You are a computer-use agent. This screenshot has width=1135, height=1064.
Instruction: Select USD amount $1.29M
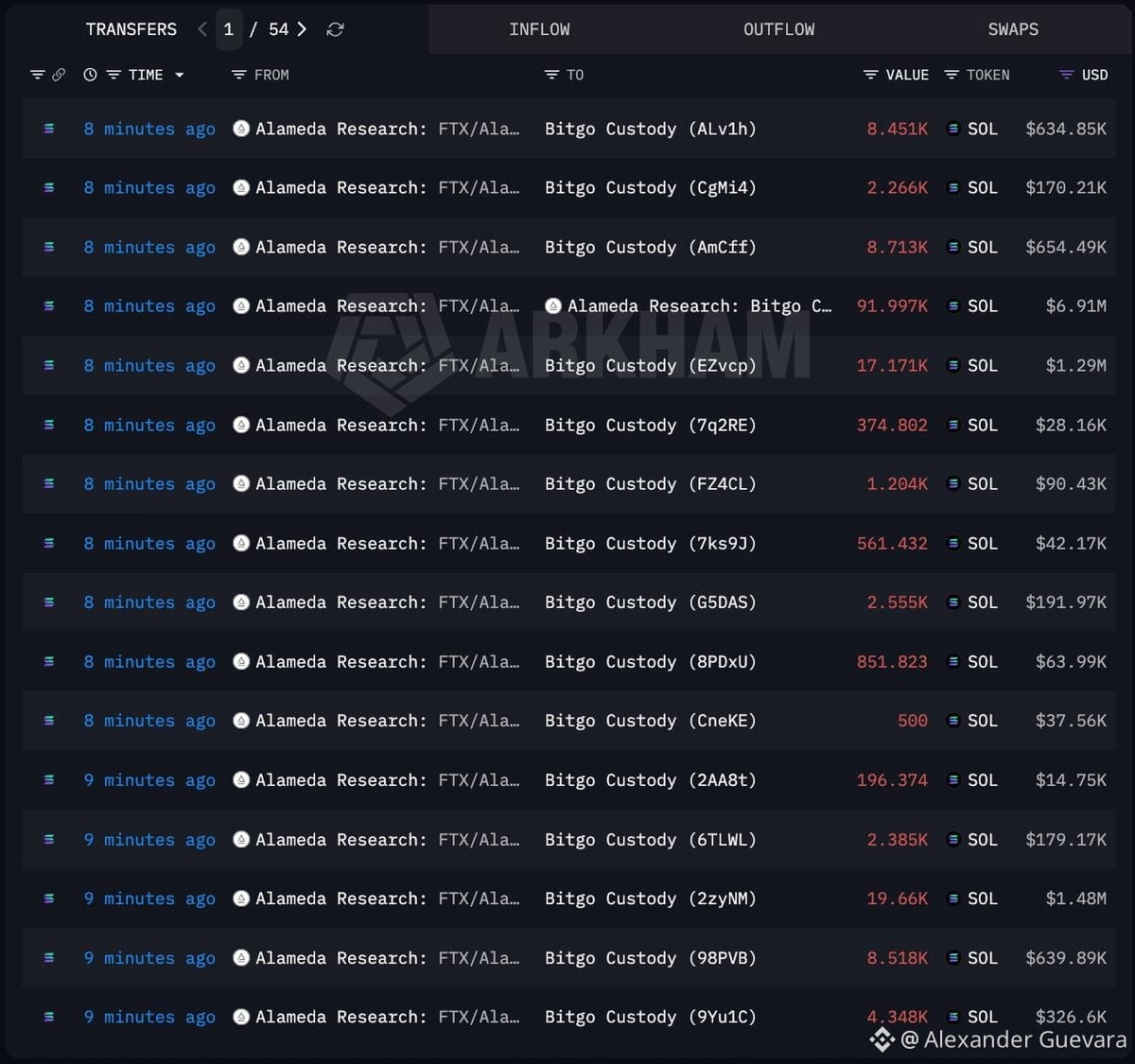click(x=1076, y=365)
